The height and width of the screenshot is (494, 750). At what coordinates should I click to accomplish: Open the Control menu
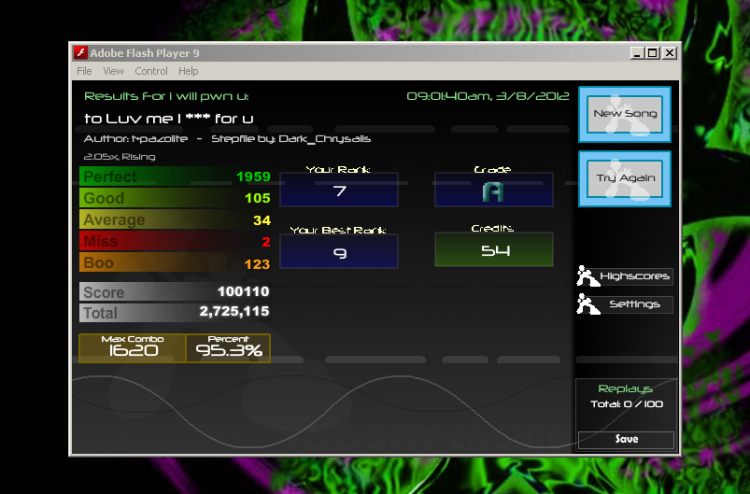coord(151,71)
